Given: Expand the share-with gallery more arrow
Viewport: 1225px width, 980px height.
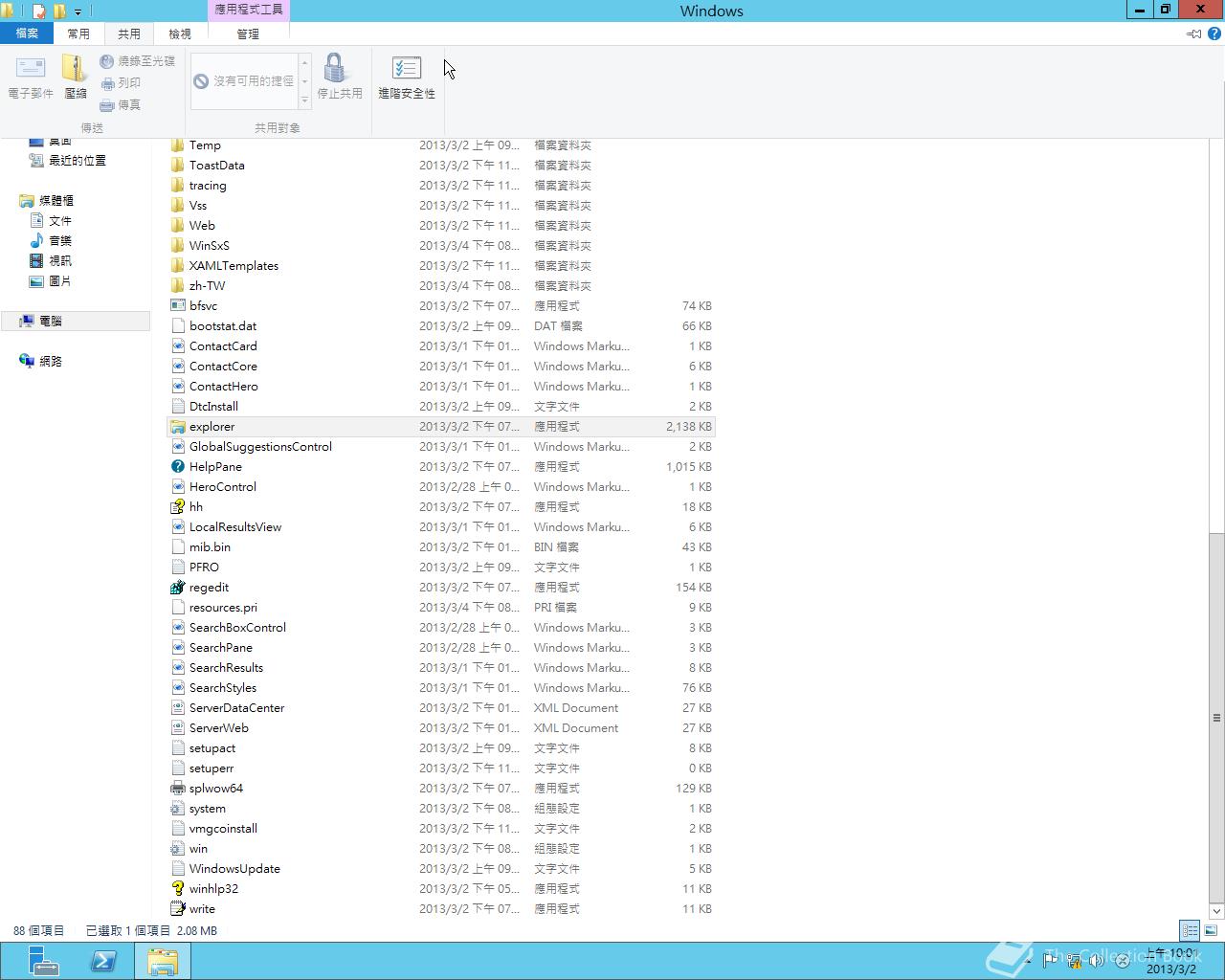Looking at the screenshot, I should click(305, 100).
